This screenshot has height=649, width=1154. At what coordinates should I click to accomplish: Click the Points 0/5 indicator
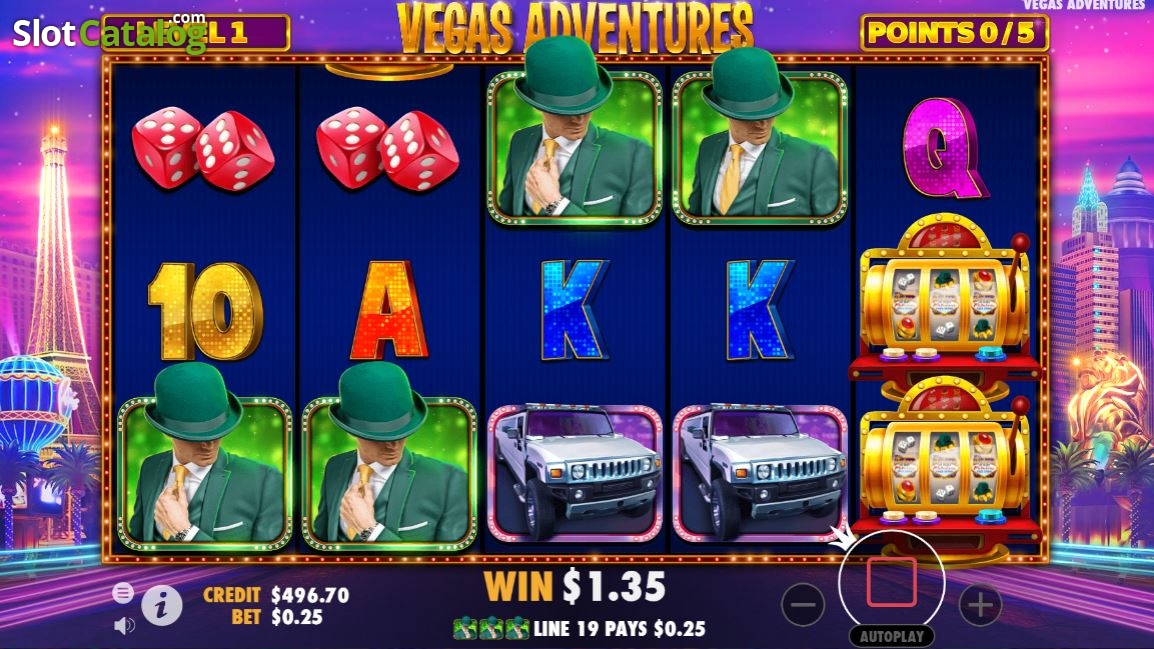pos(954,33)
